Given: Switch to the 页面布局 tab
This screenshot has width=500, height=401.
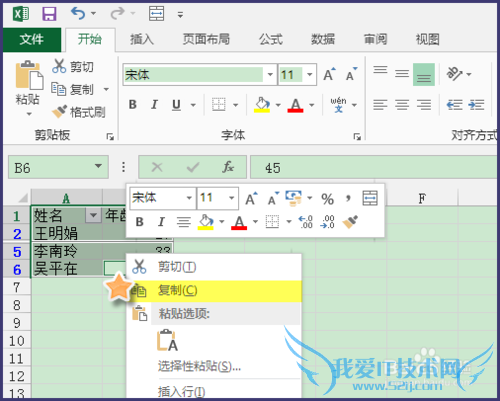Looking at the screenshot, I should [206, 39].
